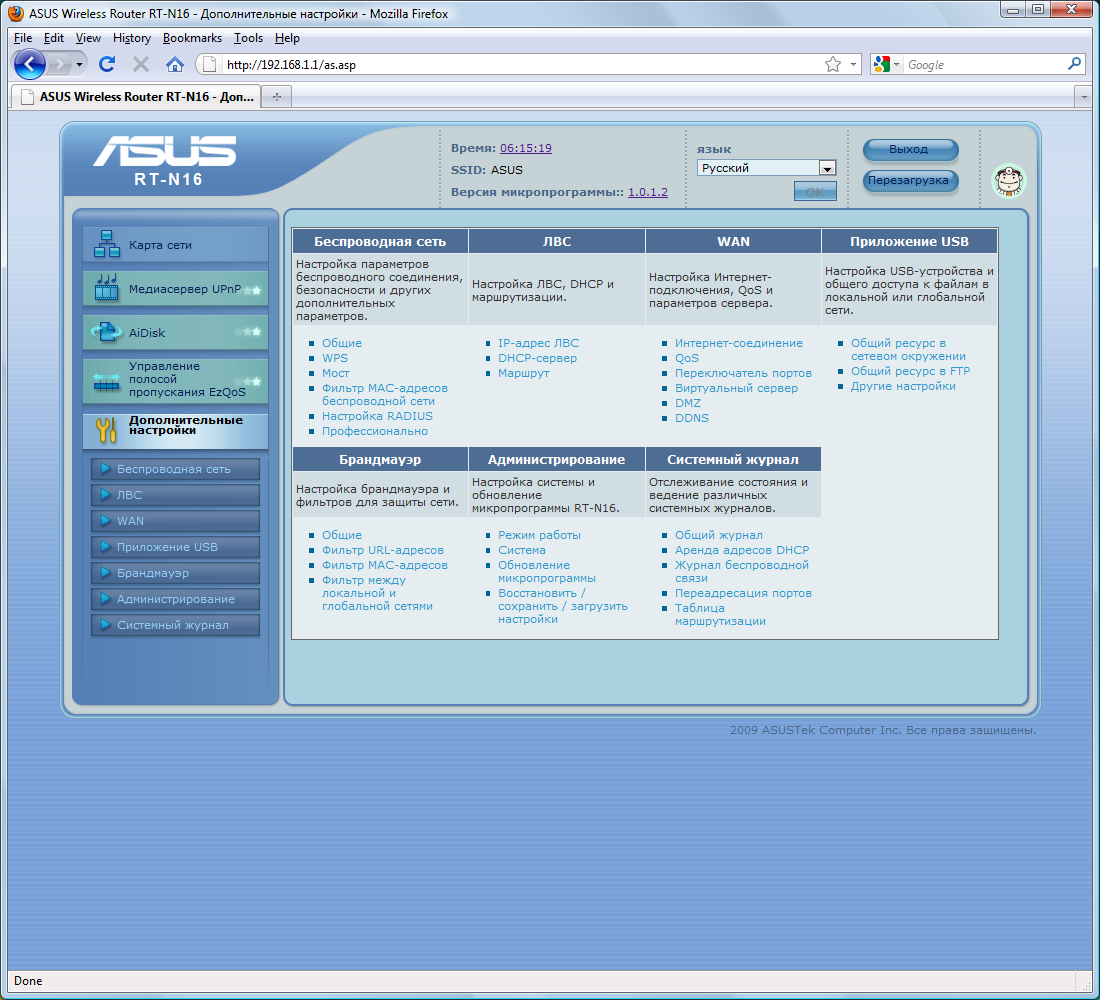Click the Дополнительные настройки tools icon
The width and height of the screenshot is (1100, 1000).
pyautogui.click(x=106, y=429)
